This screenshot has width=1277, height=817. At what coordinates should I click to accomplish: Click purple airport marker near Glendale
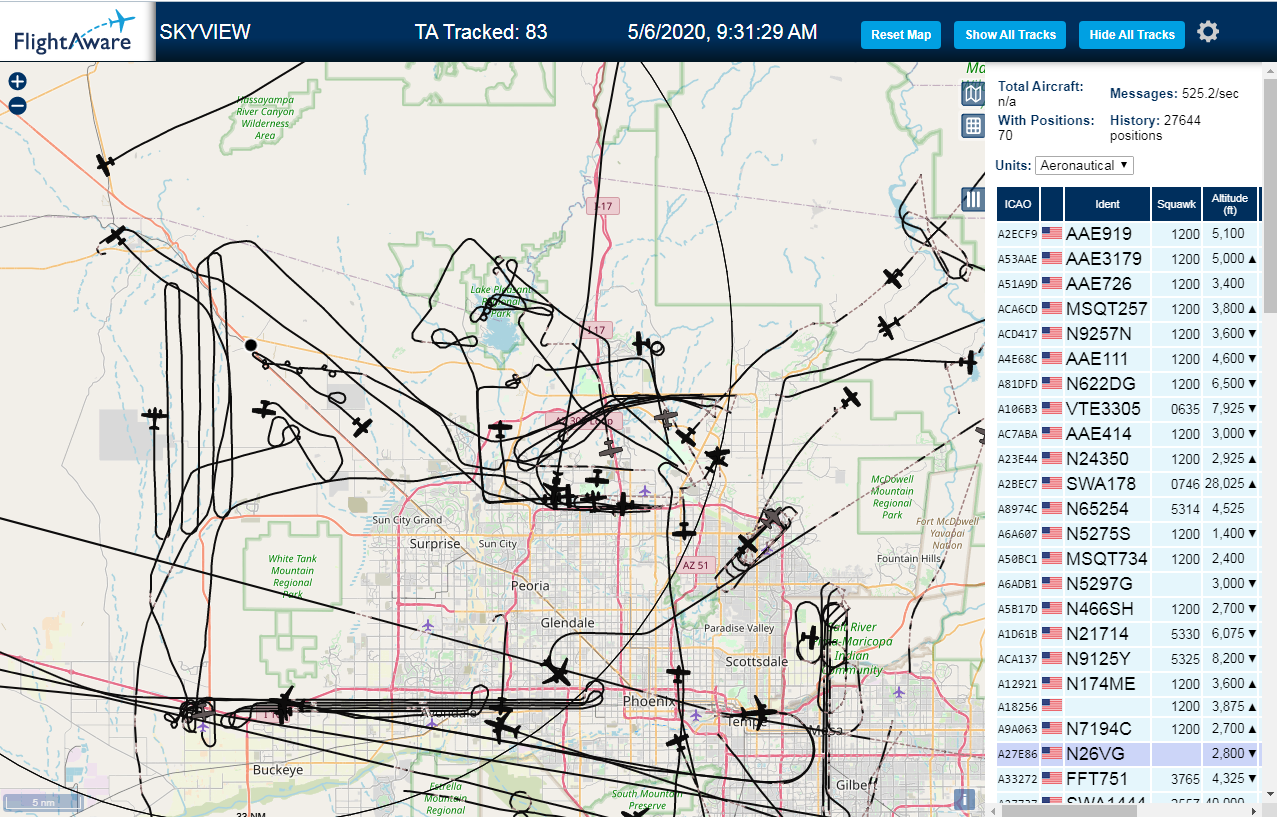(429, 626)
